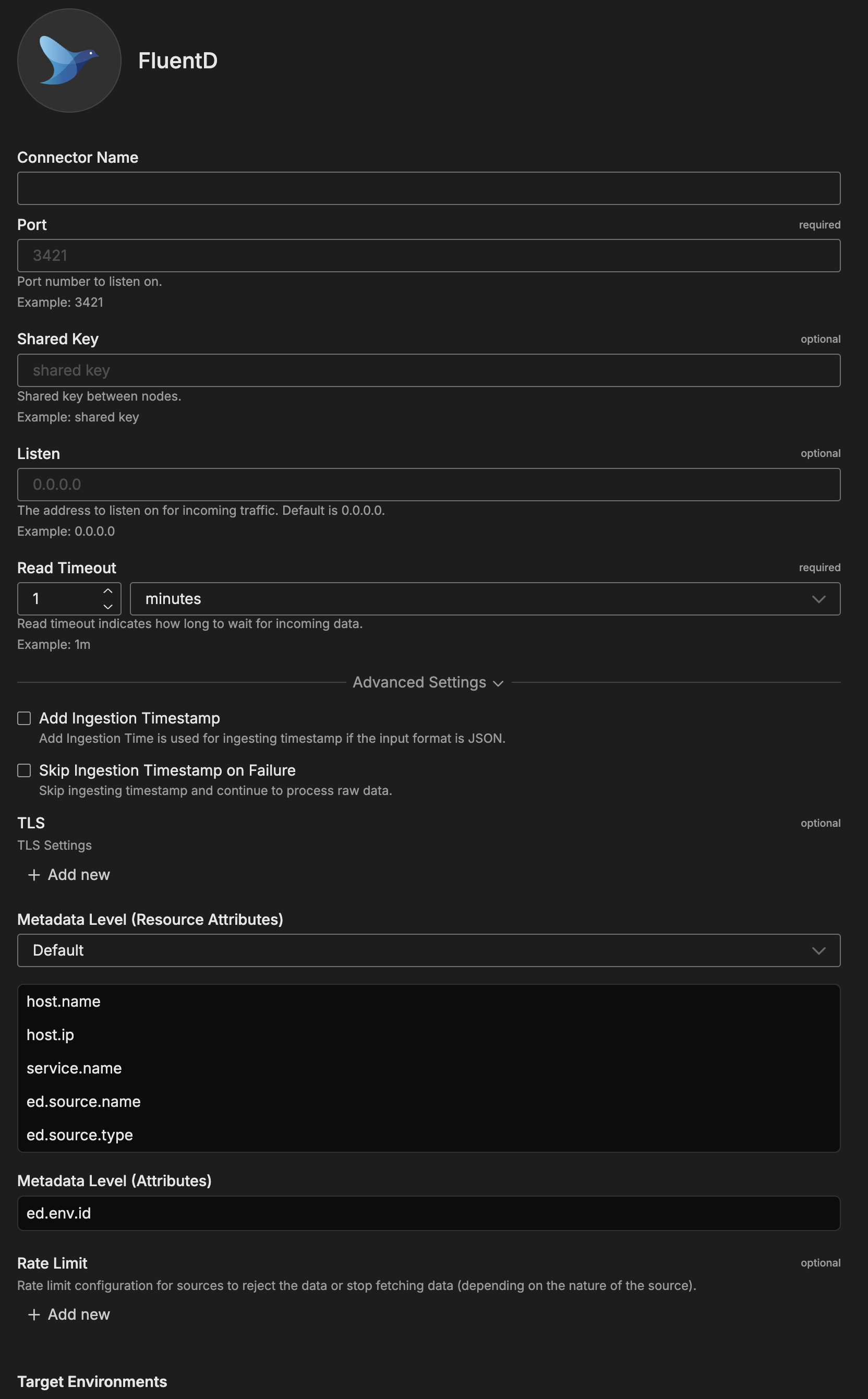Focus the Connector Name input field
868x1399 pixels.
[x=428, y=188]
